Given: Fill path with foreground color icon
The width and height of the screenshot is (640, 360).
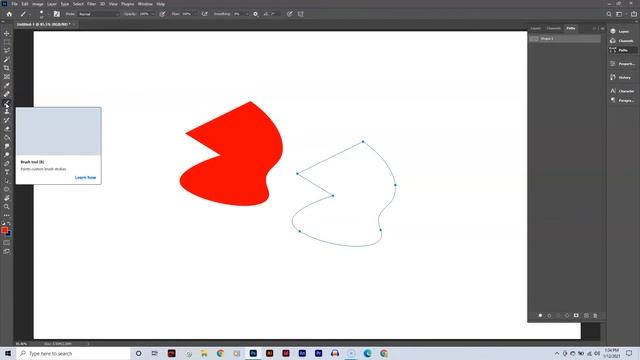Looking at the screenshot, I should [x=540, y=316].
